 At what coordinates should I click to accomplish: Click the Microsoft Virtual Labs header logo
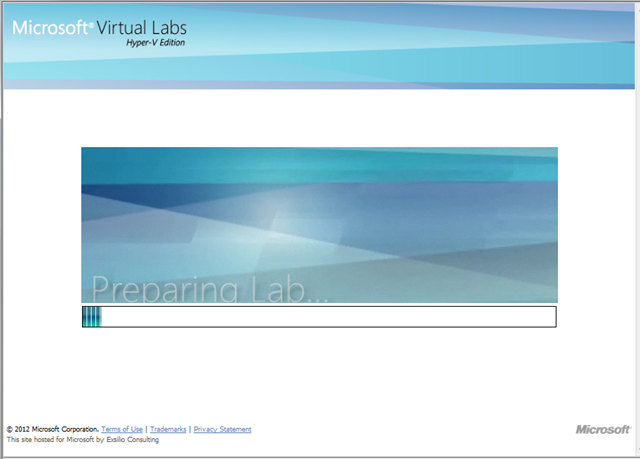pos(99,33)
